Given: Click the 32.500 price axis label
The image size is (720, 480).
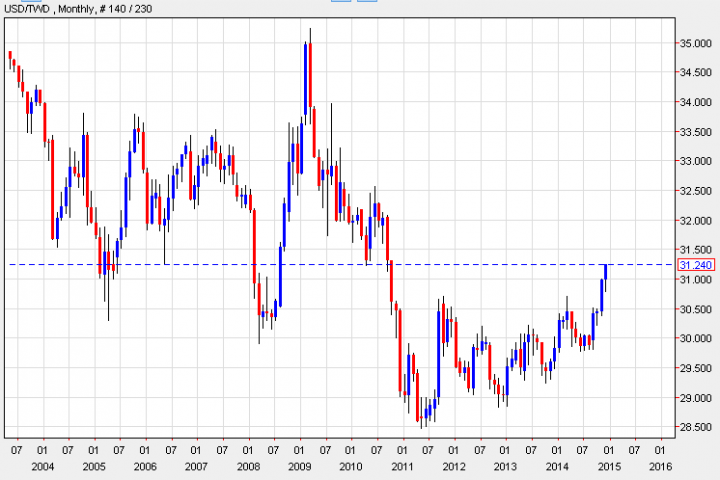Looking at the screenshot, I should (x=695, y=191).
